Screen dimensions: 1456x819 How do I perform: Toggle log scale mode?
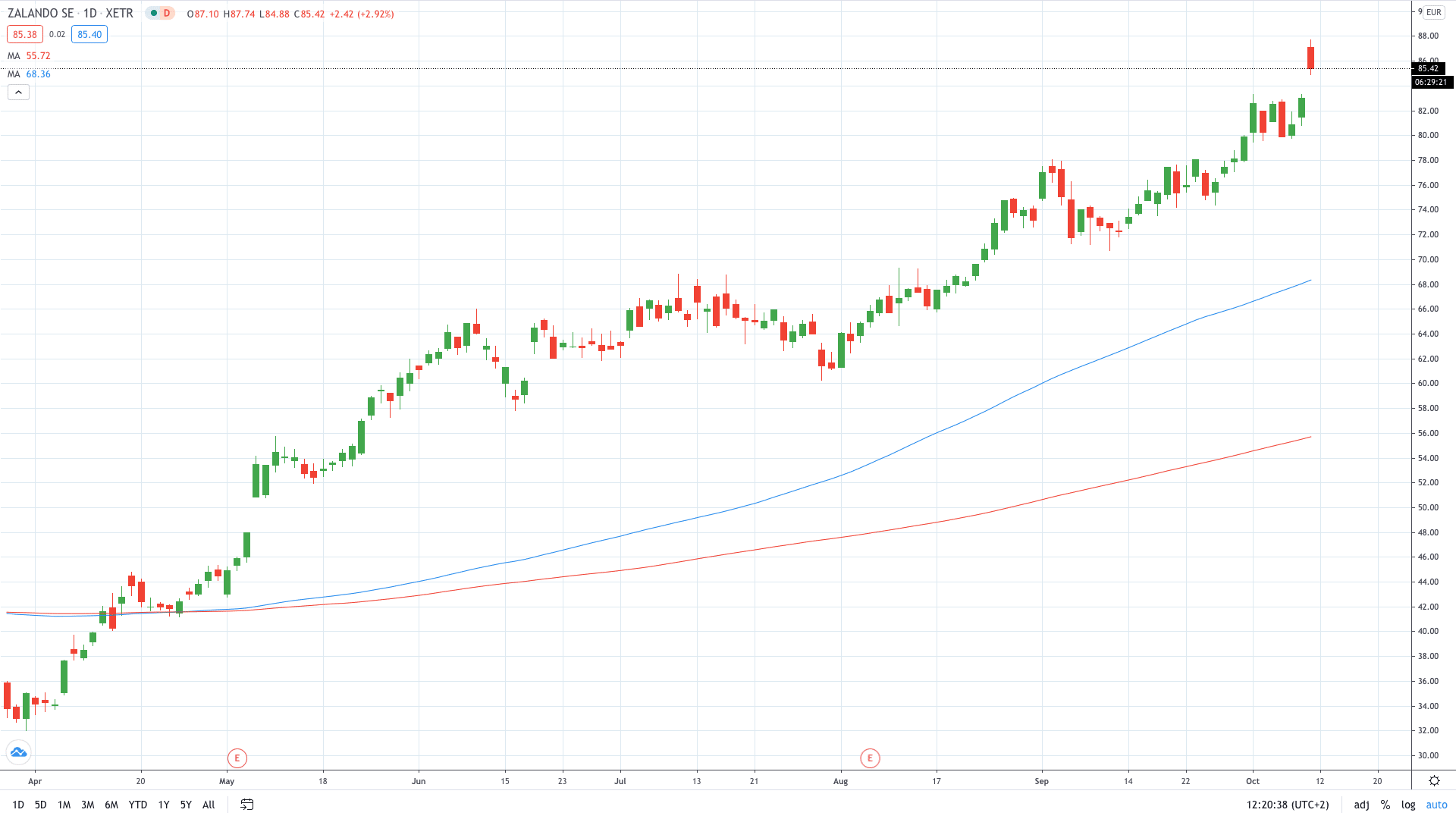[1408, 805]
